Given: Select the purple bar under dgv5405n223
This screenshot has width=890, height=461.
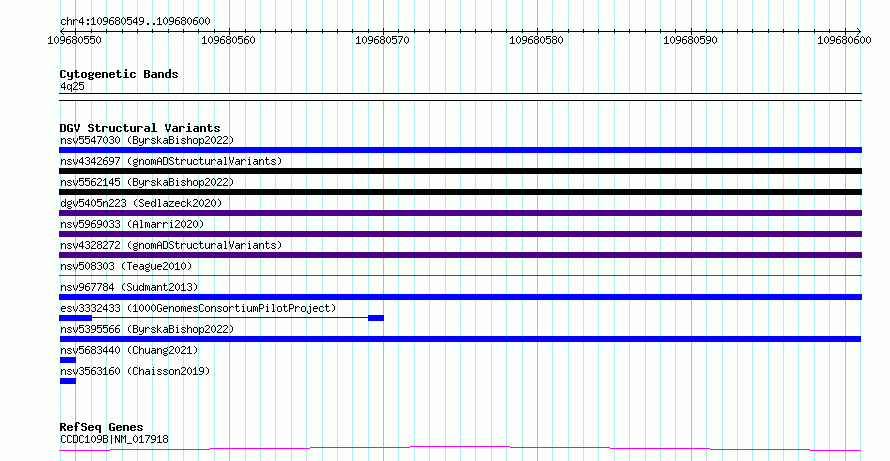Looking at the screenshot, I should (x=460, y=213).
